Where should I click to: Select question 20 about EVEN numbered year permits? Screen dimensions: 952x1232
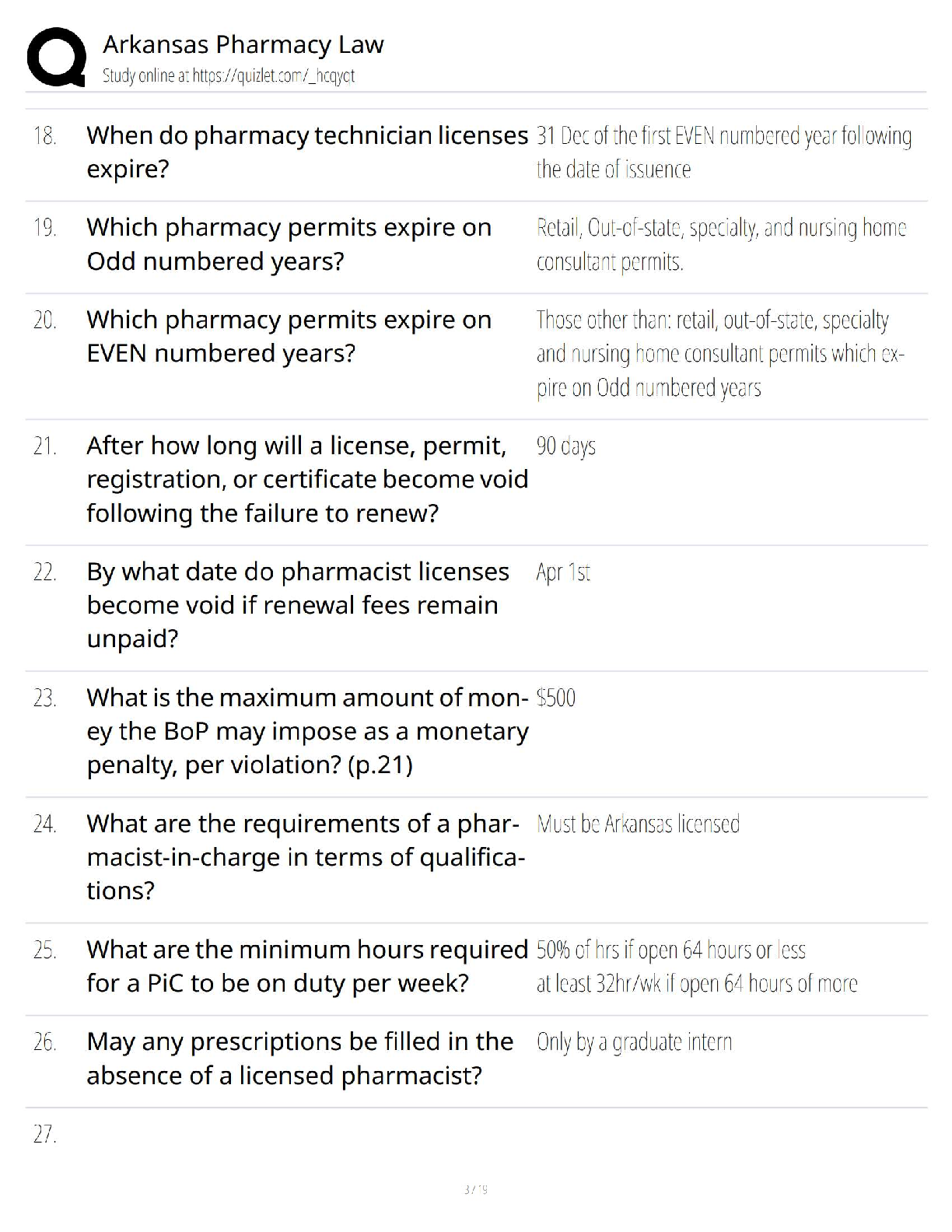[289, 336]
